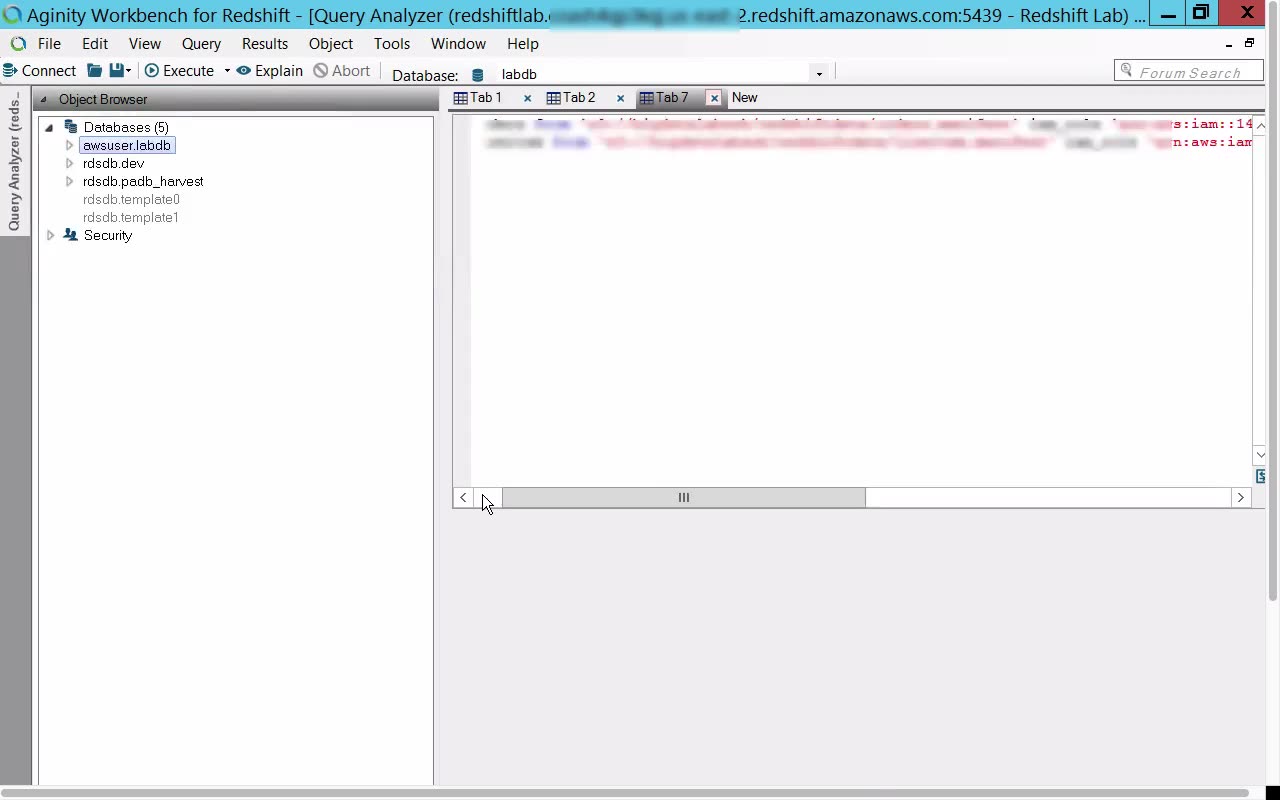The image size is (1280, 800).
Task: Collapse the Databases (5) tree node
Action: [x=49, y=127]
